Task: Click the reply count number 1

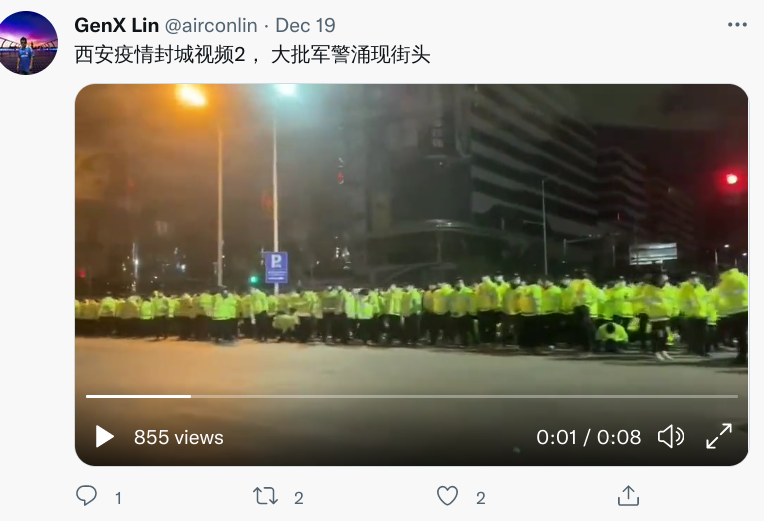Action: tap(118, 498)
